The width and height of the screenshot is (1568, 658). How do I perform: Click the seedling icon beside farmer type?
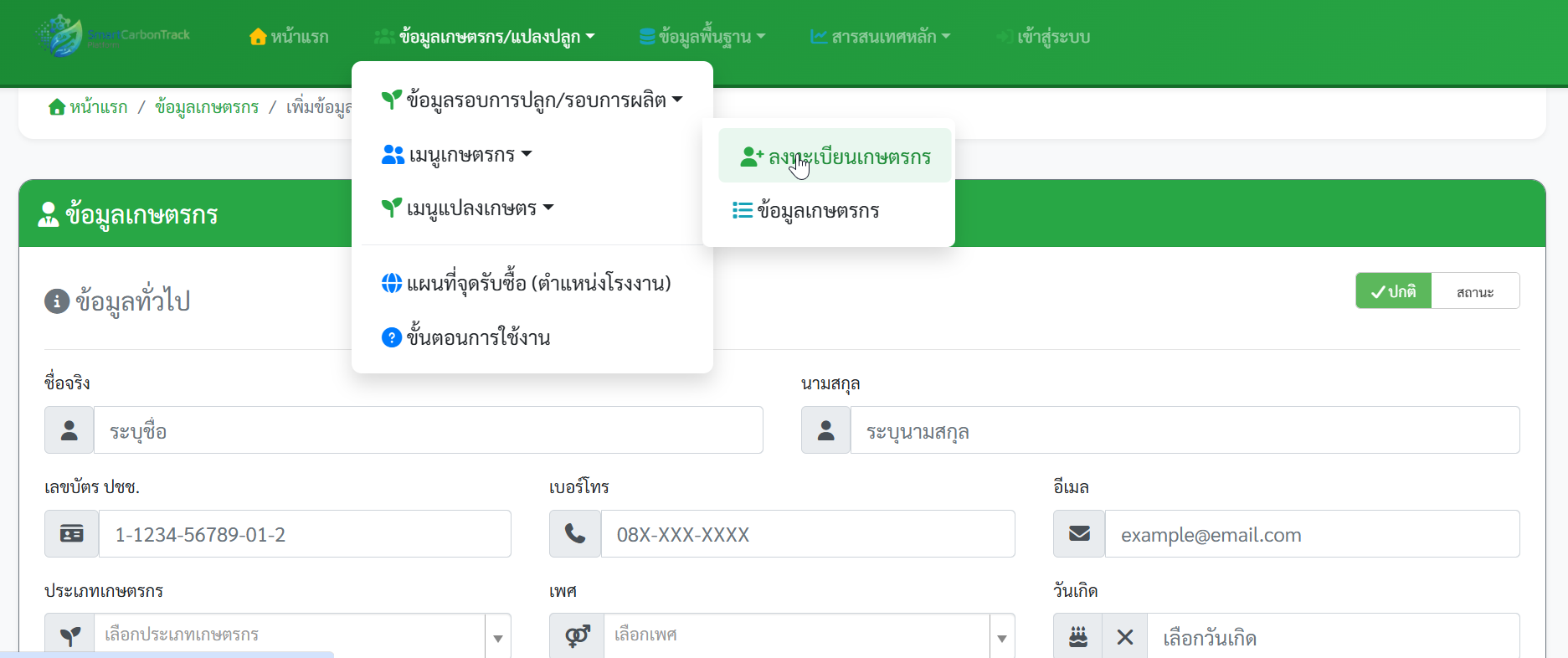(70, 637)
